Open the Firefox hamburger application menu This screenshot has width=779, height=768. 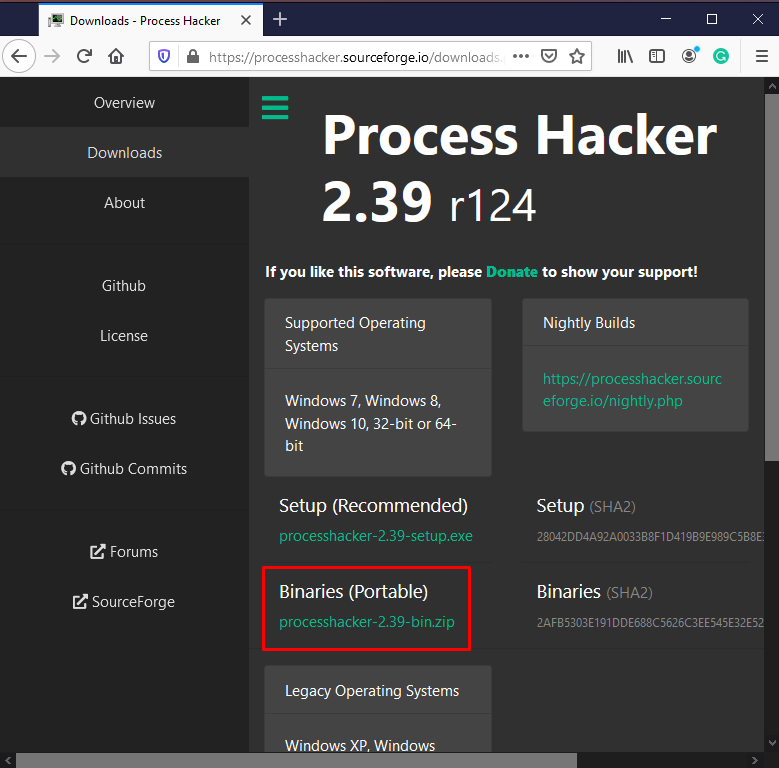click(x=762, y=56)
